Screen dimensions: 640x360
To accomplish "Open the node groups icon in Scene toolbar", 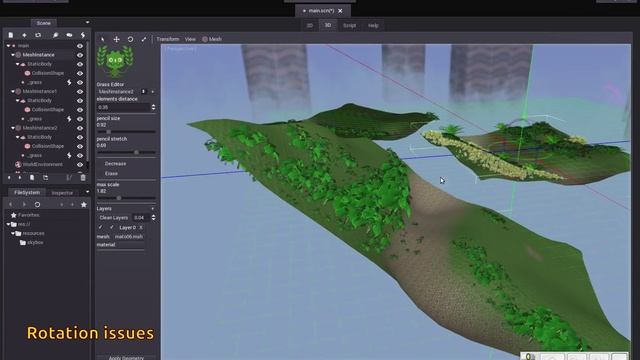I will click(x=69, y=35).
